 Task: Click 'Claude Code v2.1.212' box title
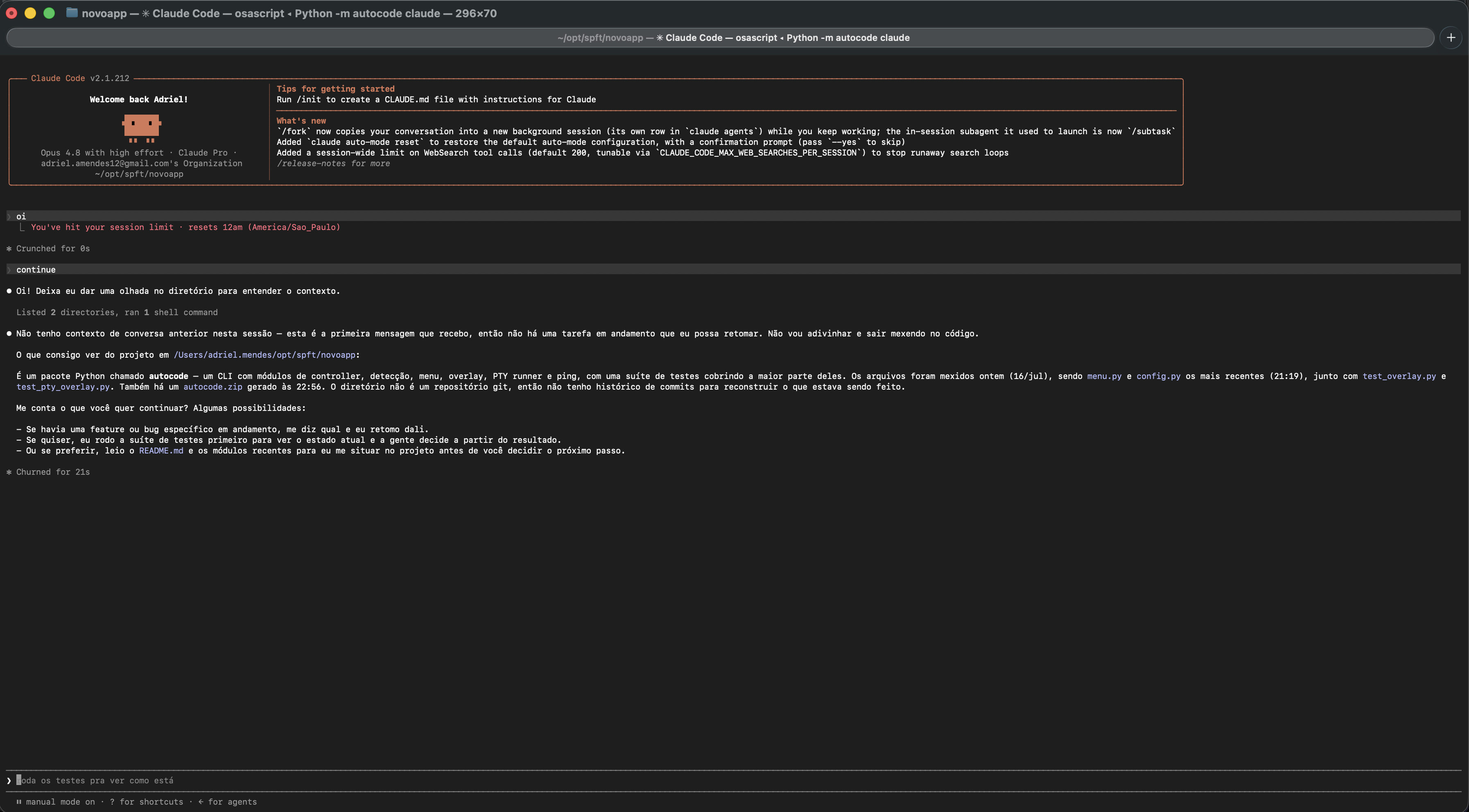coord(80,78)
